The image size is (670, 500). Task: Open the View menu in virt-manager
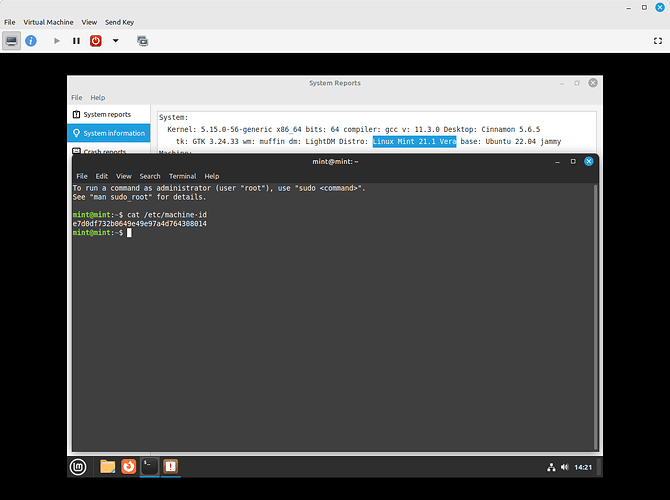pyautogui.click(x=89, y=21)
